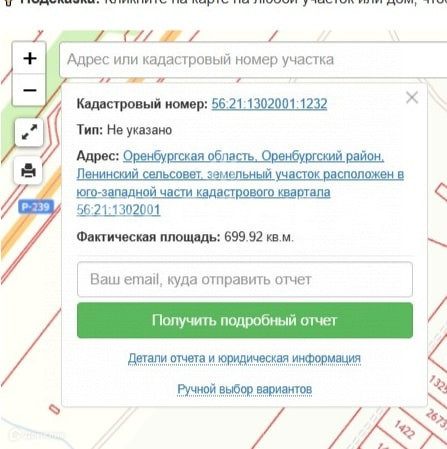Image resolution: width=447 pixels, height=449 pixels.
Task: Click quarter number 56:21:1302001 in address
Action: (x=118, y=210)
